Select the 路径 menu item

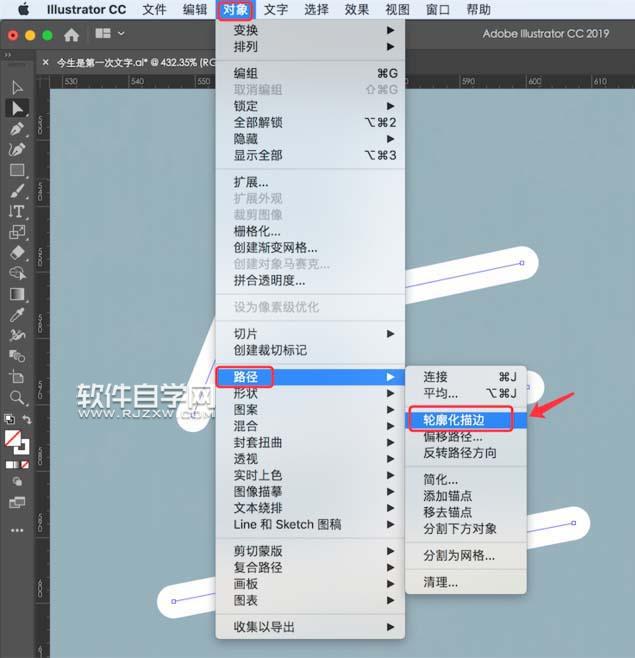point(310,377)
